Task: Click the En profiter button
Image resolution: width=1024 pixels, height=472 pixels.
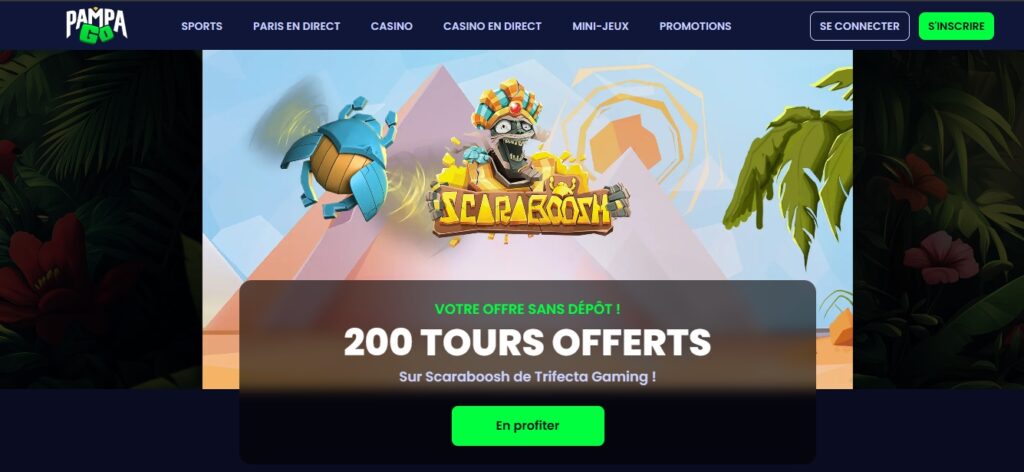Action: pos(528,426)
